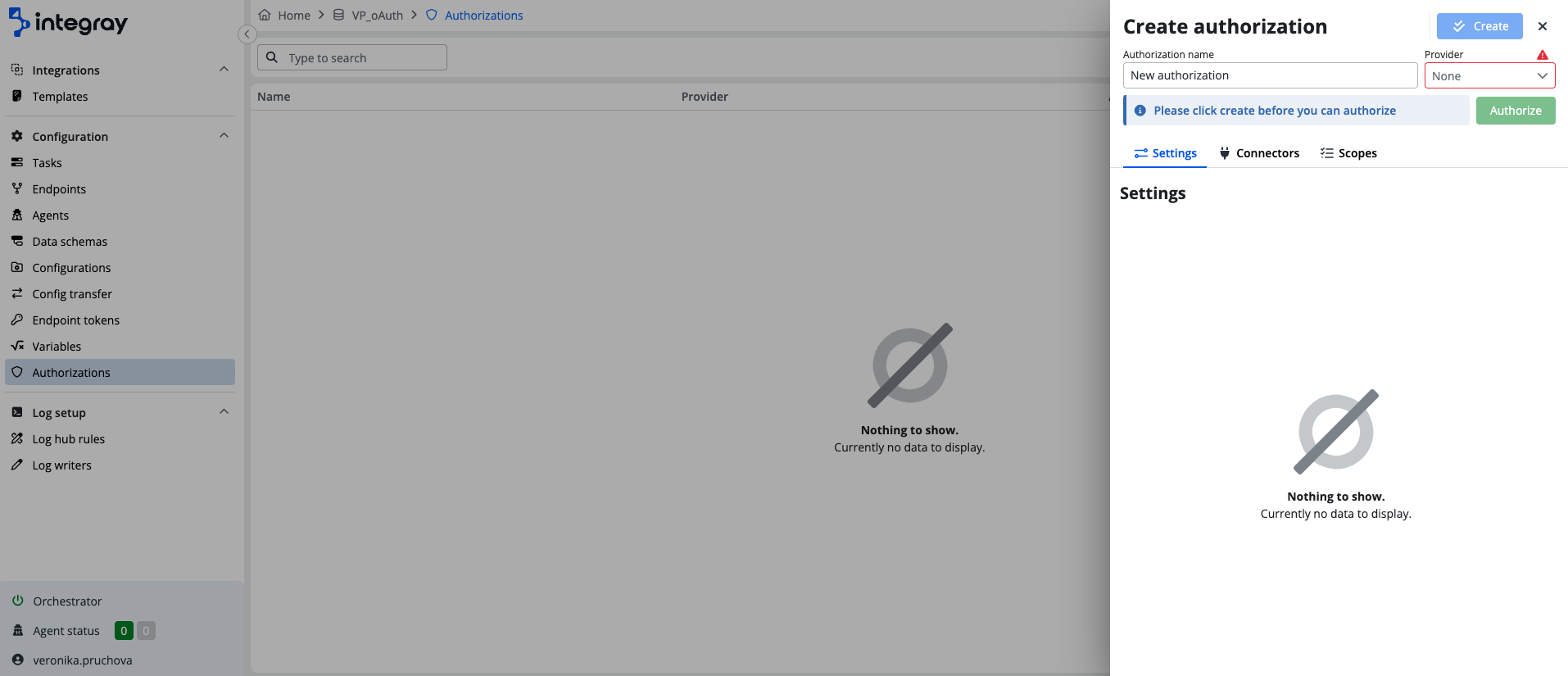
Task: Click the Log writers pencil icon
Action: 17,465
